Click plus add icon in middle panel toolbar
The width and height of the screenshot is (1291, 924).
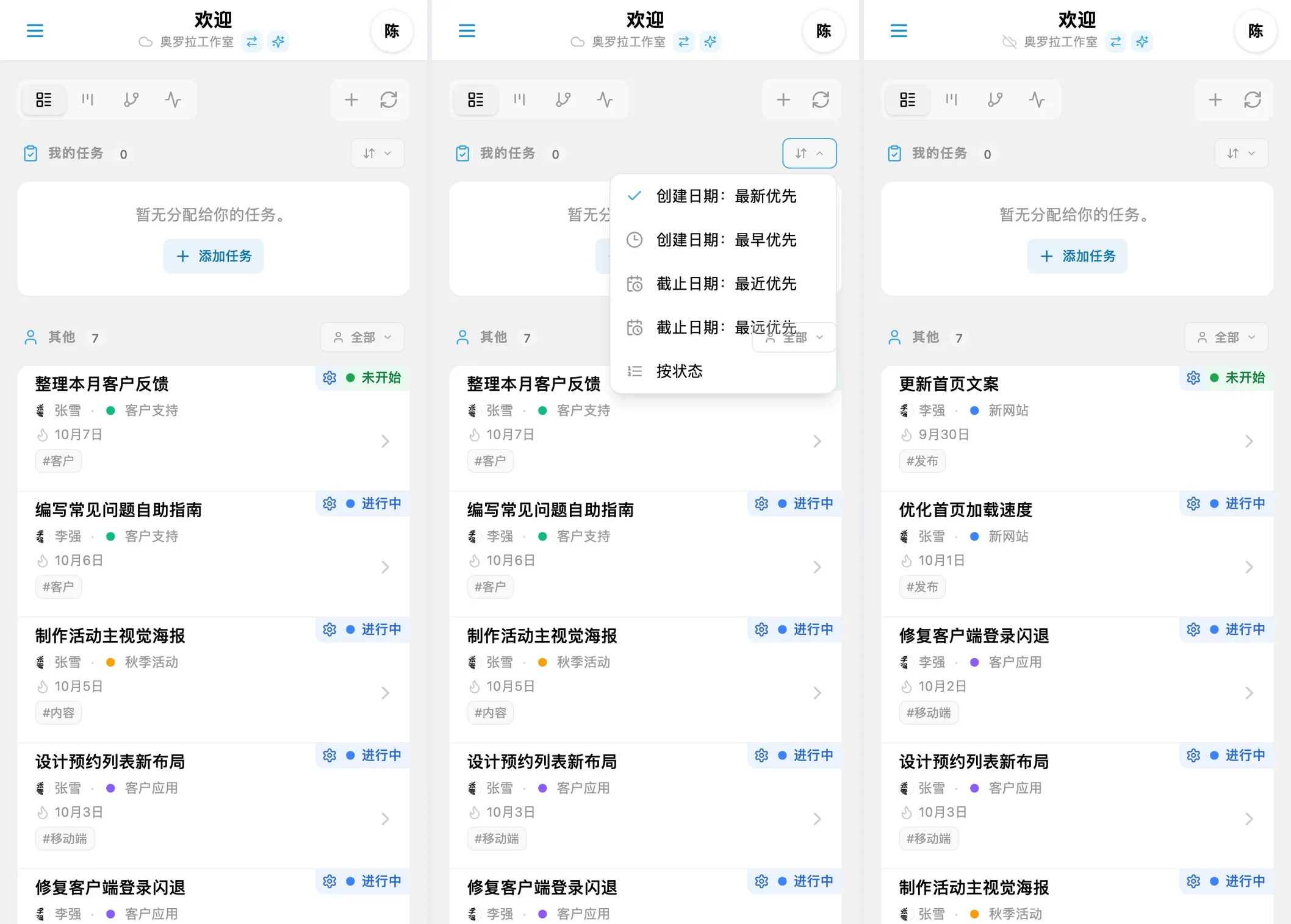(783, 99)
